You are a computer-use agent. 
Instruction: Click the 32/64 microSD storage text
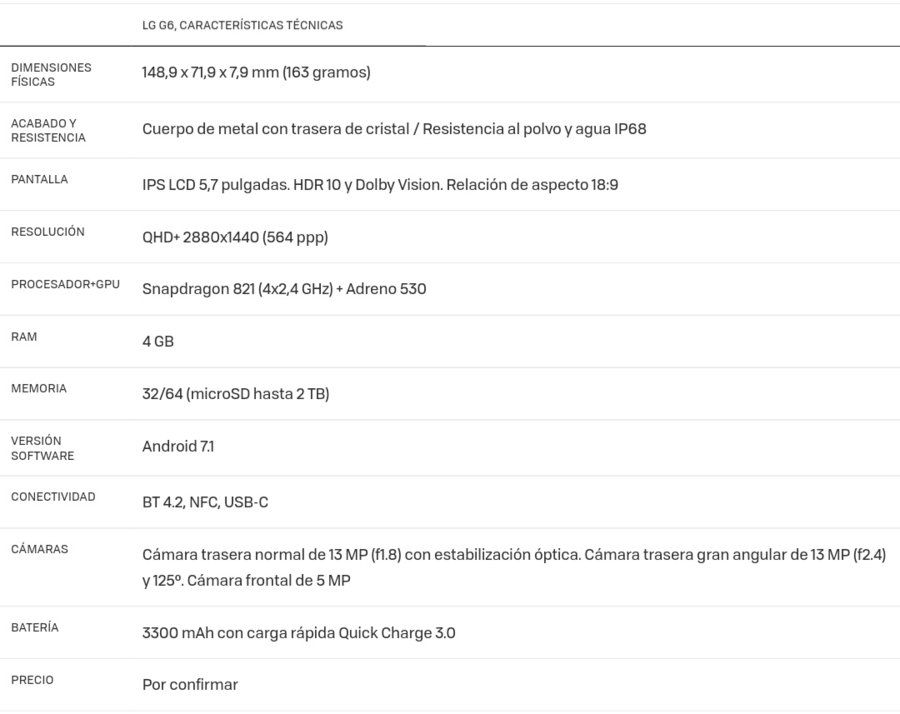[235, 394]
